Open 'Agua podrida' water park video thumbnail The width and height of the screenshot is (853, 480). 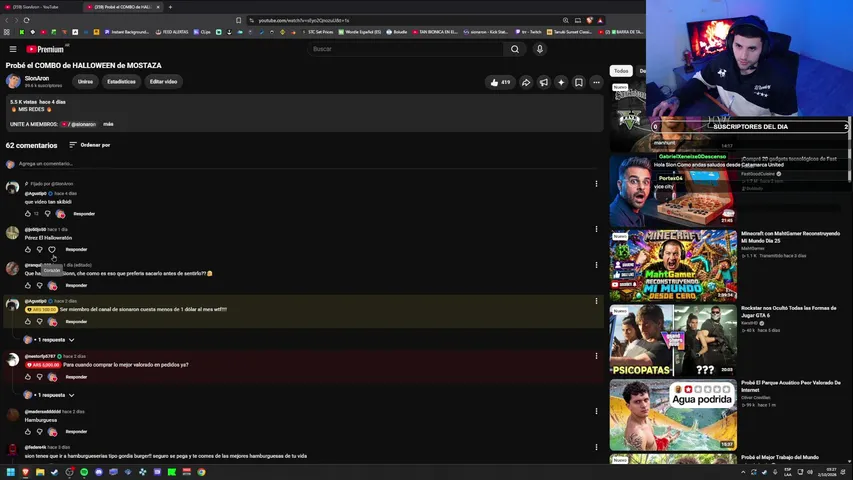coord(673,415)
